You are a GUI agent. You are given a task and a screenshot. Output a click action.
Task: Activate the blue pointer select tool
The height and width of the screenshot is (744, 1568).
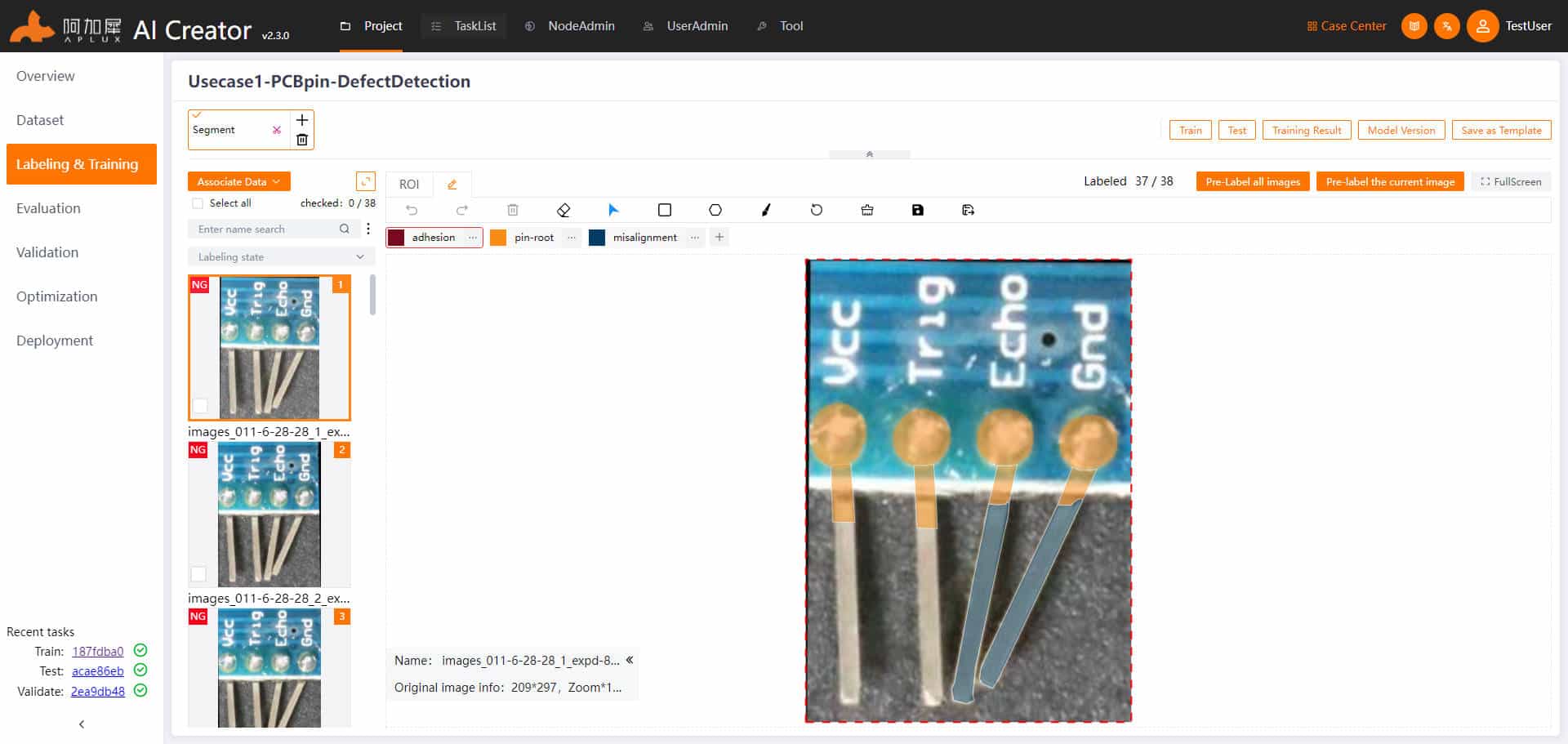coord(613,210)
